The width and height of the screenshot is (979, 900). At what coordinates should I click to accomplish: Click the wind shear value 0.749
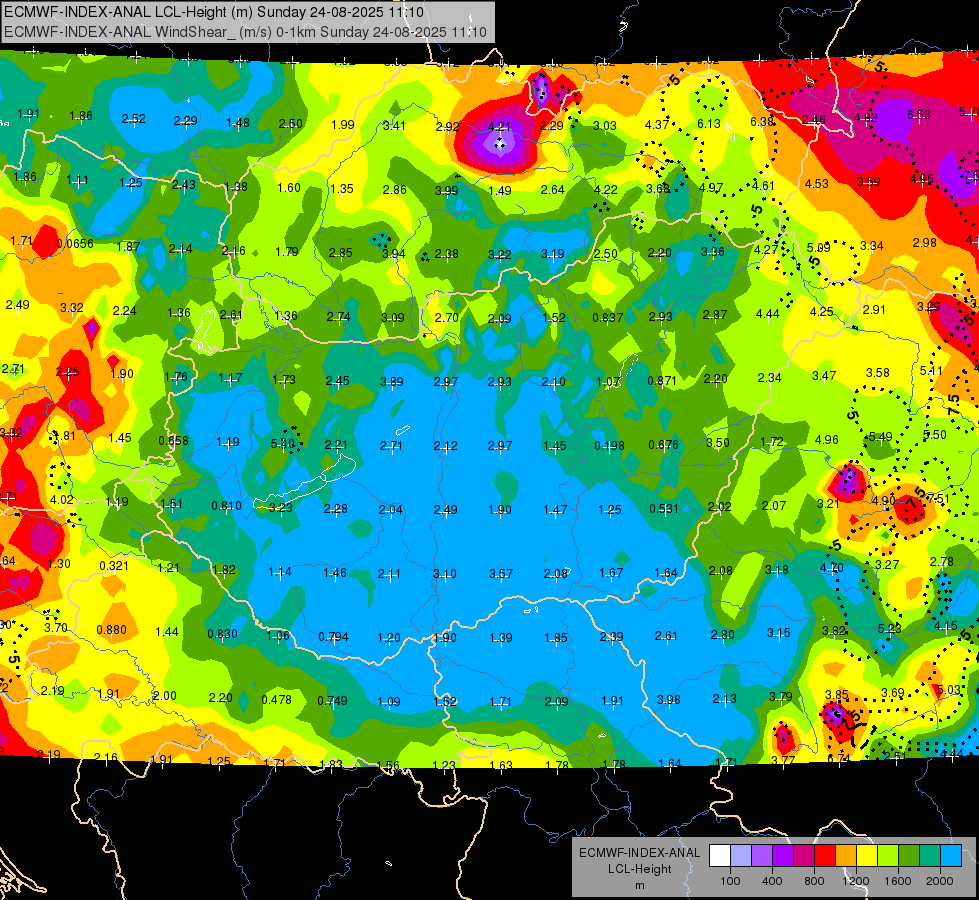point(332,701)
